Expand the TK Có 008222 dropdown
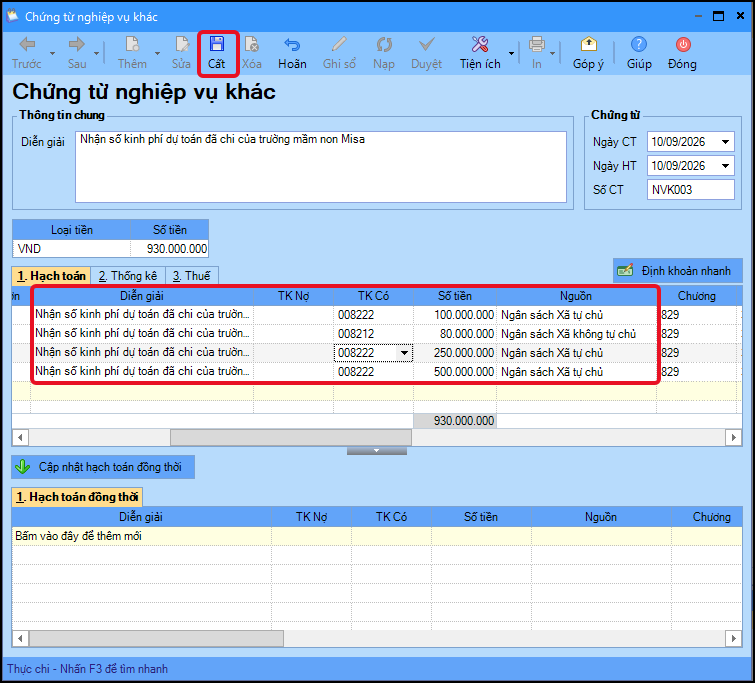 (404, 353)
